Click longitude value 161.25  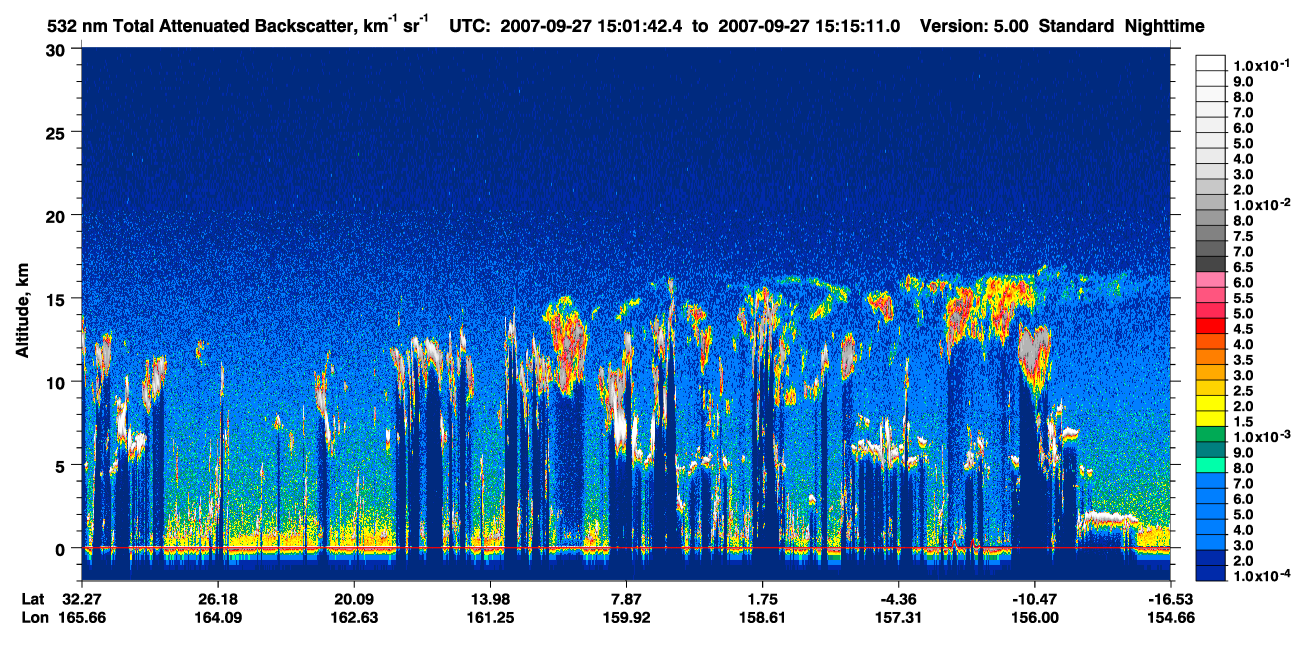(489, 618)
